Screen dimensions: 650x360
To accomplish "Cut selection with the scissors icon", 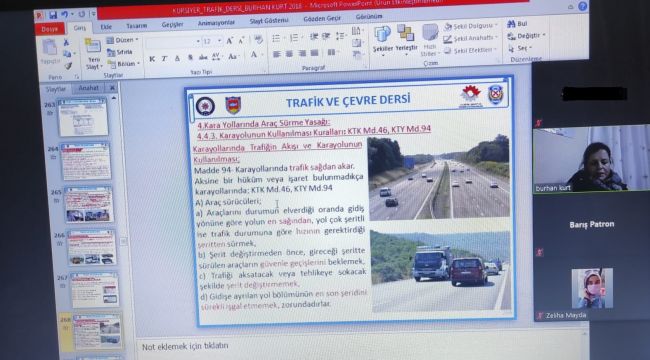I will [x=66, y=43].
